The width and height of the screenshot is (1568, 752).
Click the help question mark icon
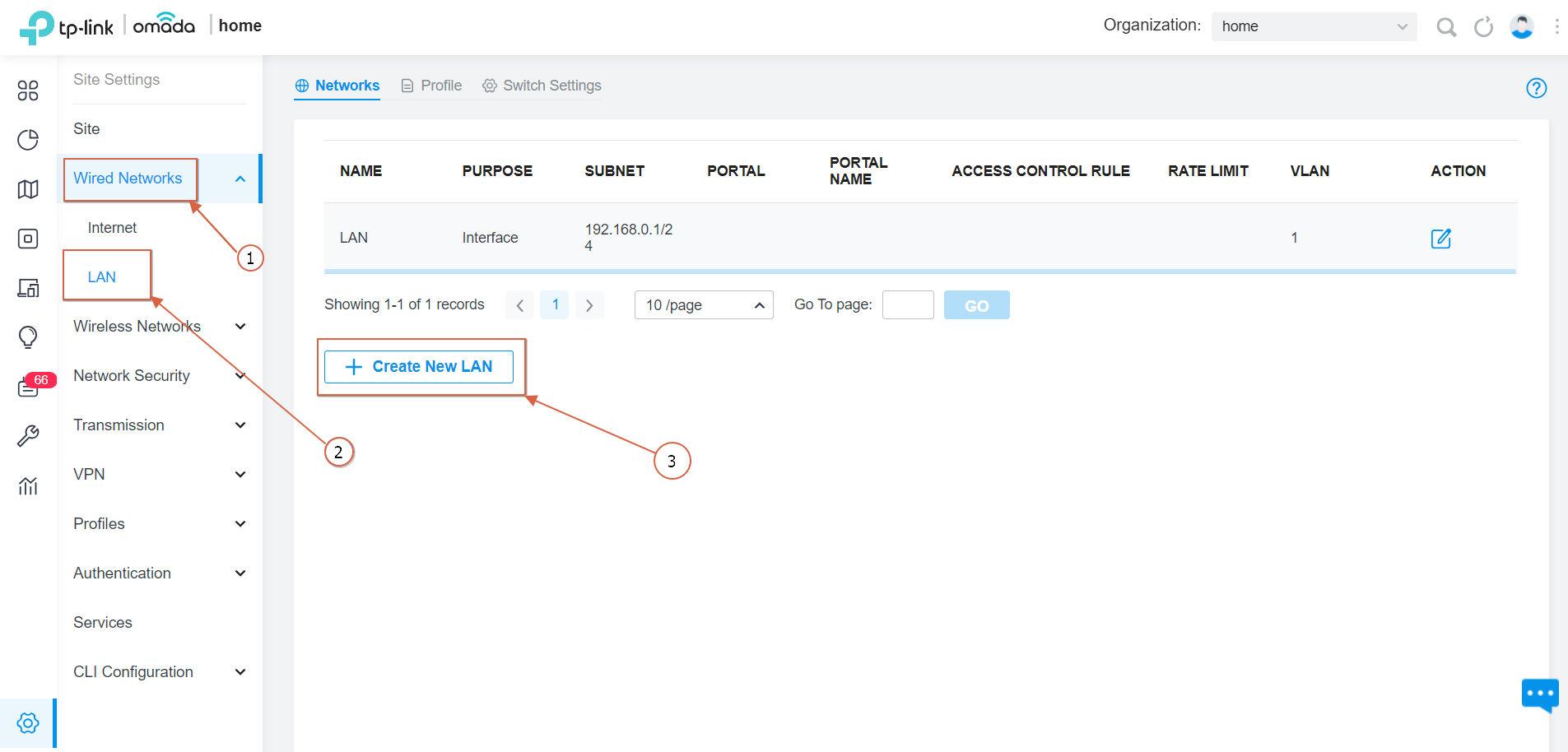point(1537,88)
